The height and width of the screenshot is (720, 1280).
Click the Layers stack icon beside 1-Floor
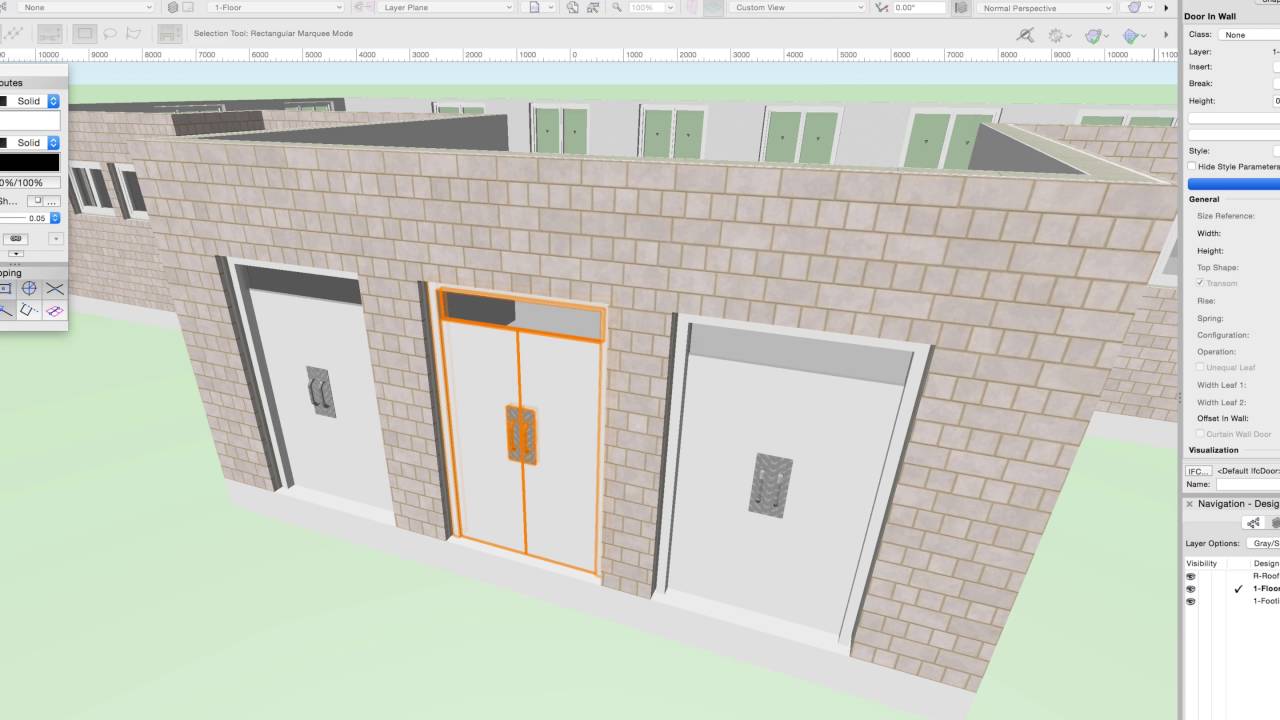pos(173,7)
